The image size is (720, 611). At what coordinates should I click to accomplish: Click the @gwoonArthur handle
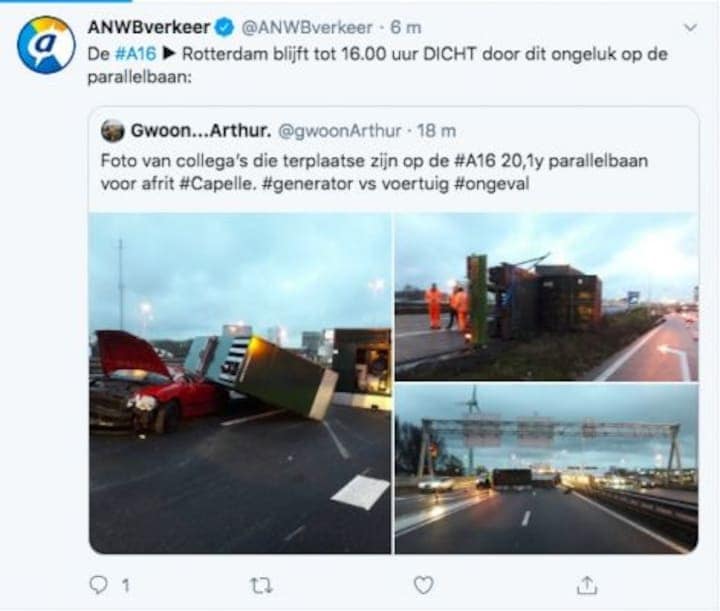[x=340, y=131]
